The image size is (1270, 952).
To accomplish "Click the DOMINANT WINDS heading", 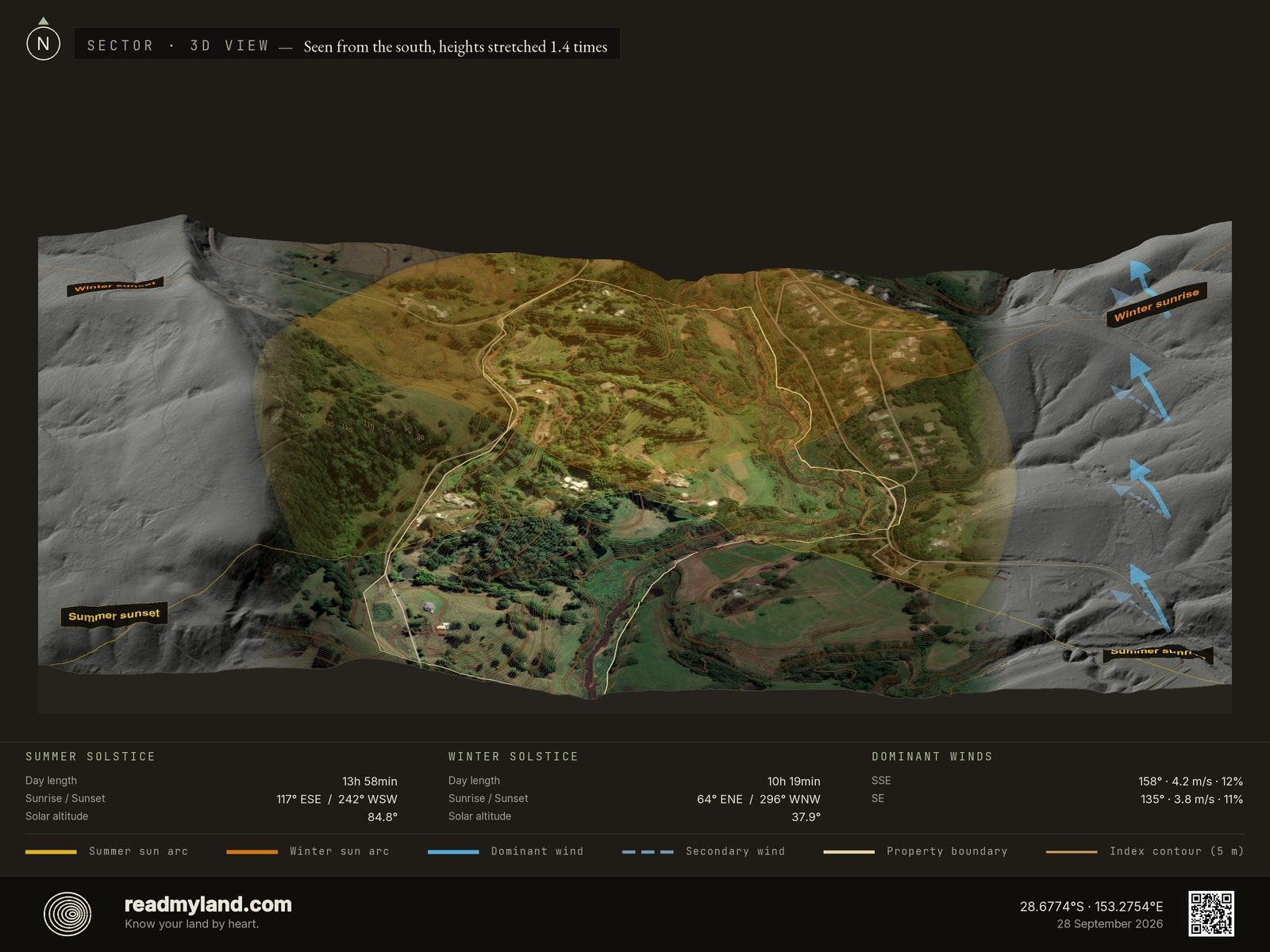I will pos(933,757).
